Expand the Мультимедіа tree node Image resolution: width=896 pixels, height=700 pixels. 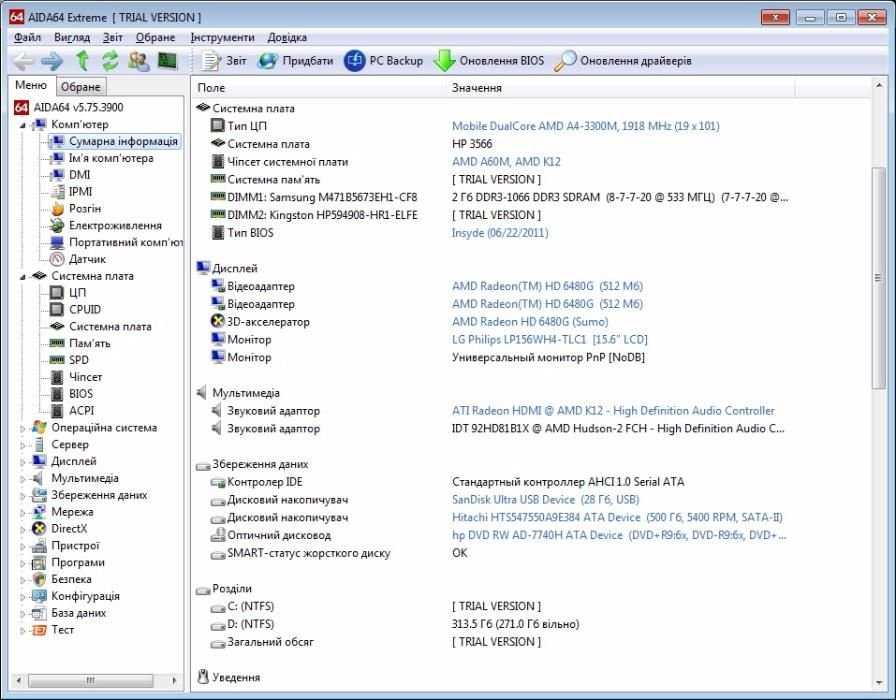pos(23,478)
